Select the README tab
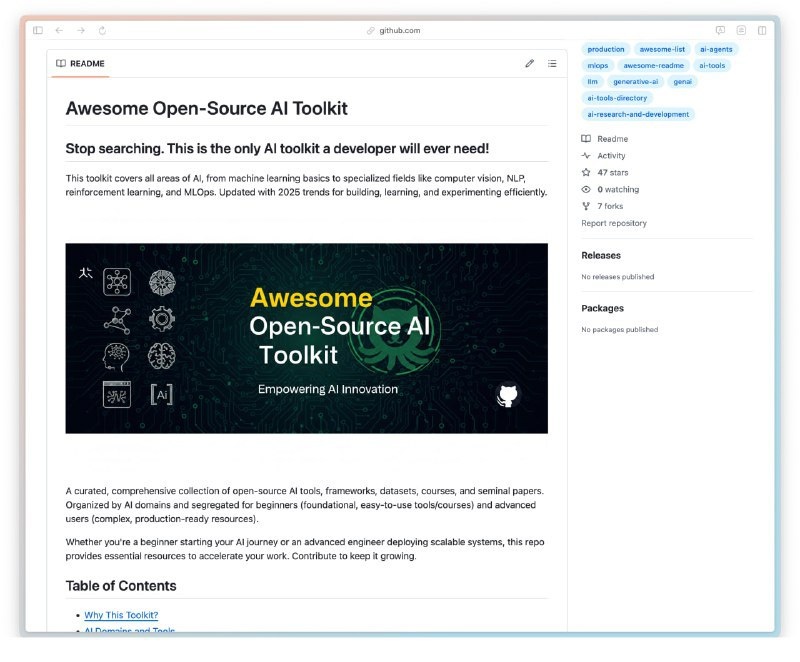The height and width of the screenshot is (662, 800). click(80, 64)
